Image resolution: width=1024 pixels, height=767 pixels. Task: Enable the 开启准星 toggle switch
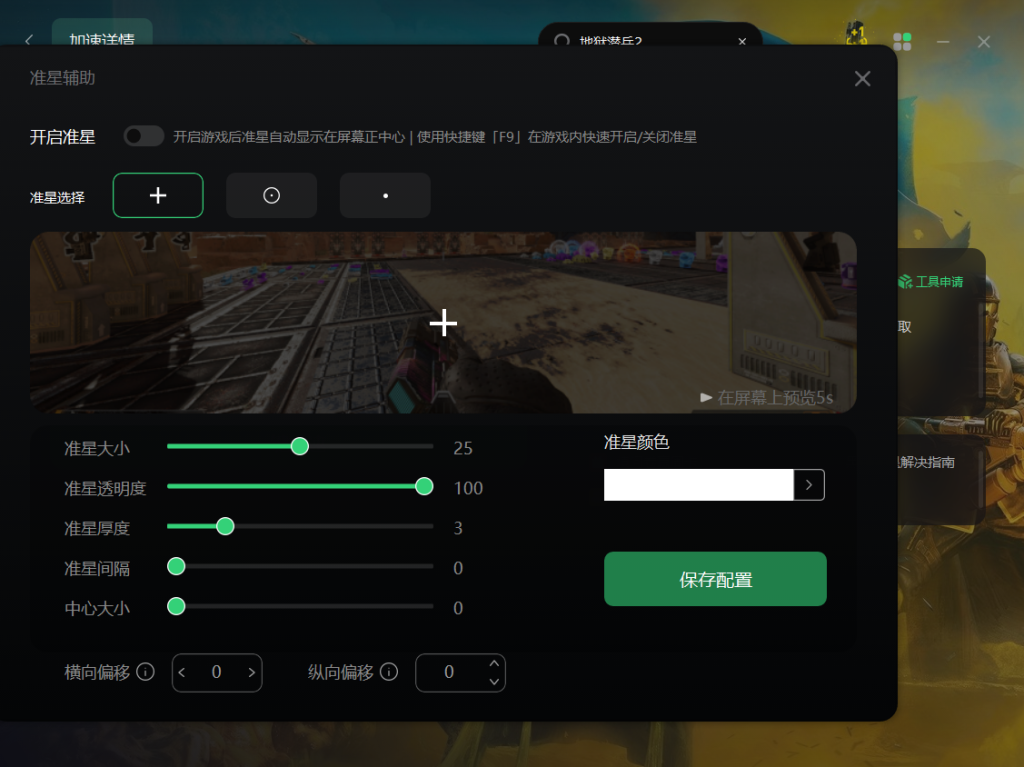coord(144,136)
